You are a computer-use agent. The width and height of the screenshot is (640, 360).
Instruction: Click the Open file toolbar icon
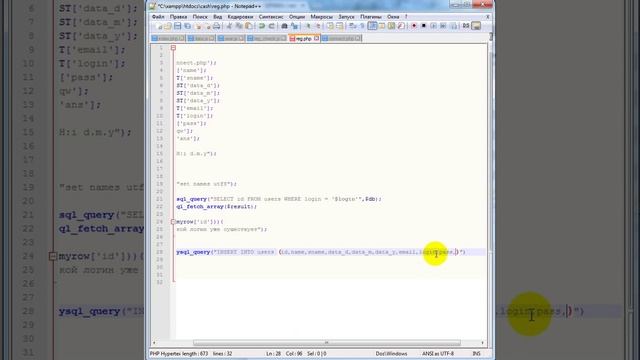167,26
